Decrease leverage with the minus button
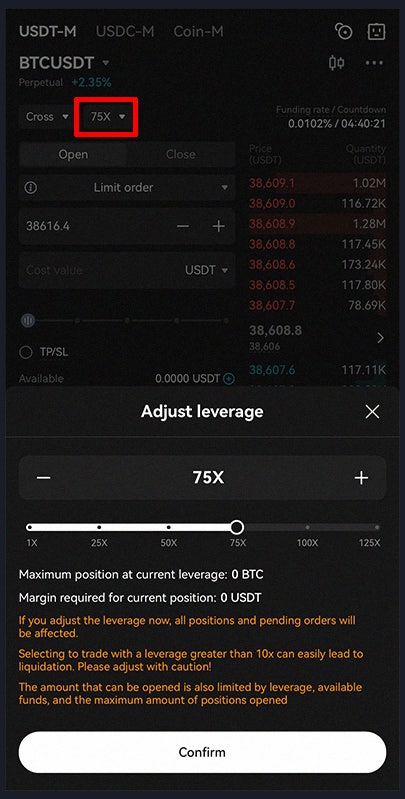Viewport: 405px width, 799px height. tap(44, 477)
